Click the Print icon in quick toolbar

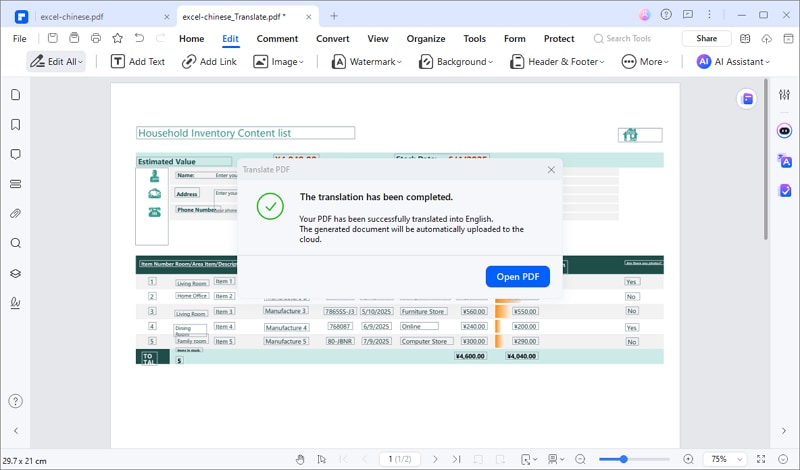coord(95,38)
